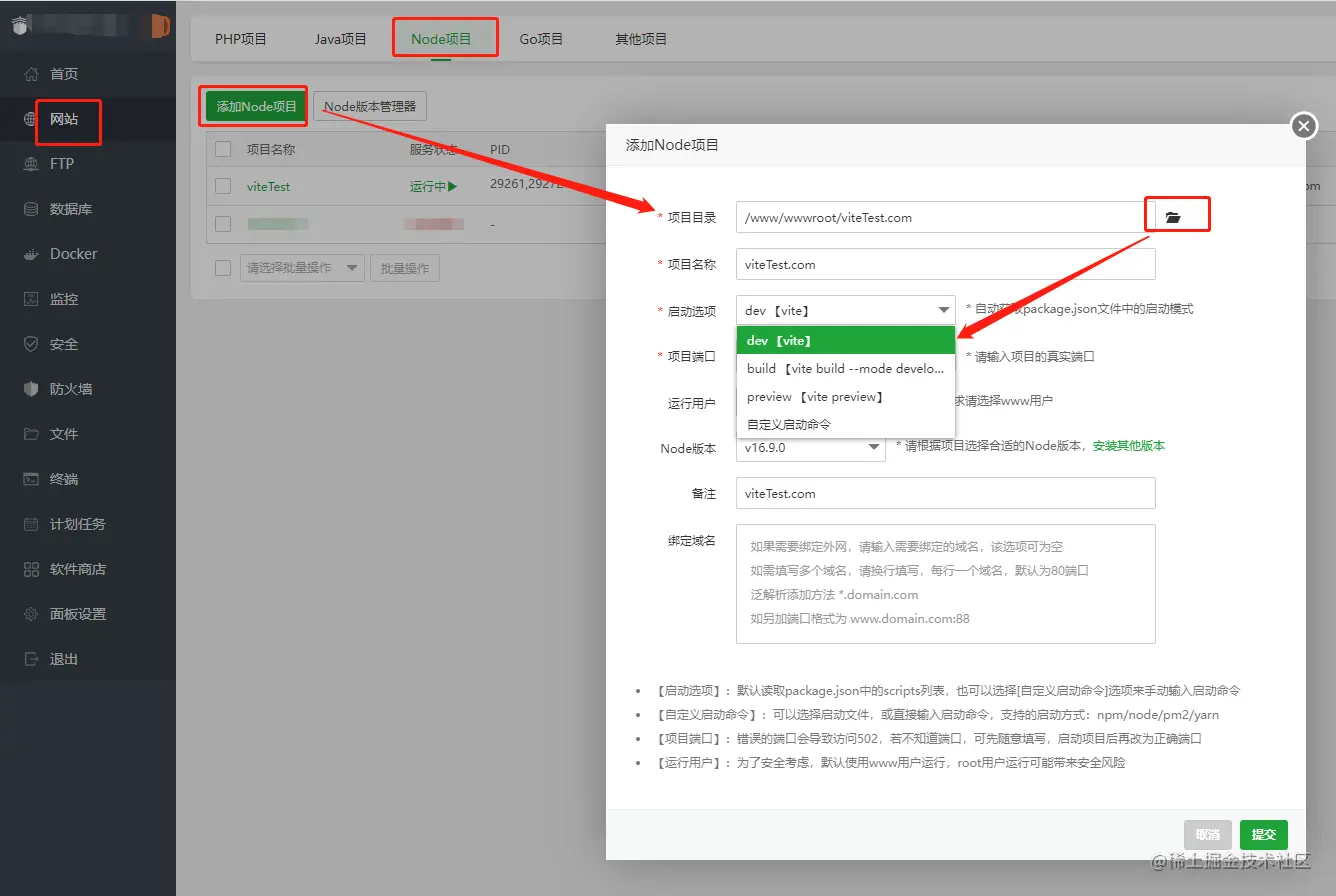Screen dimensions: 1336x896
Task: Click the 备注 input field
Action: click(x=946, y=493)
